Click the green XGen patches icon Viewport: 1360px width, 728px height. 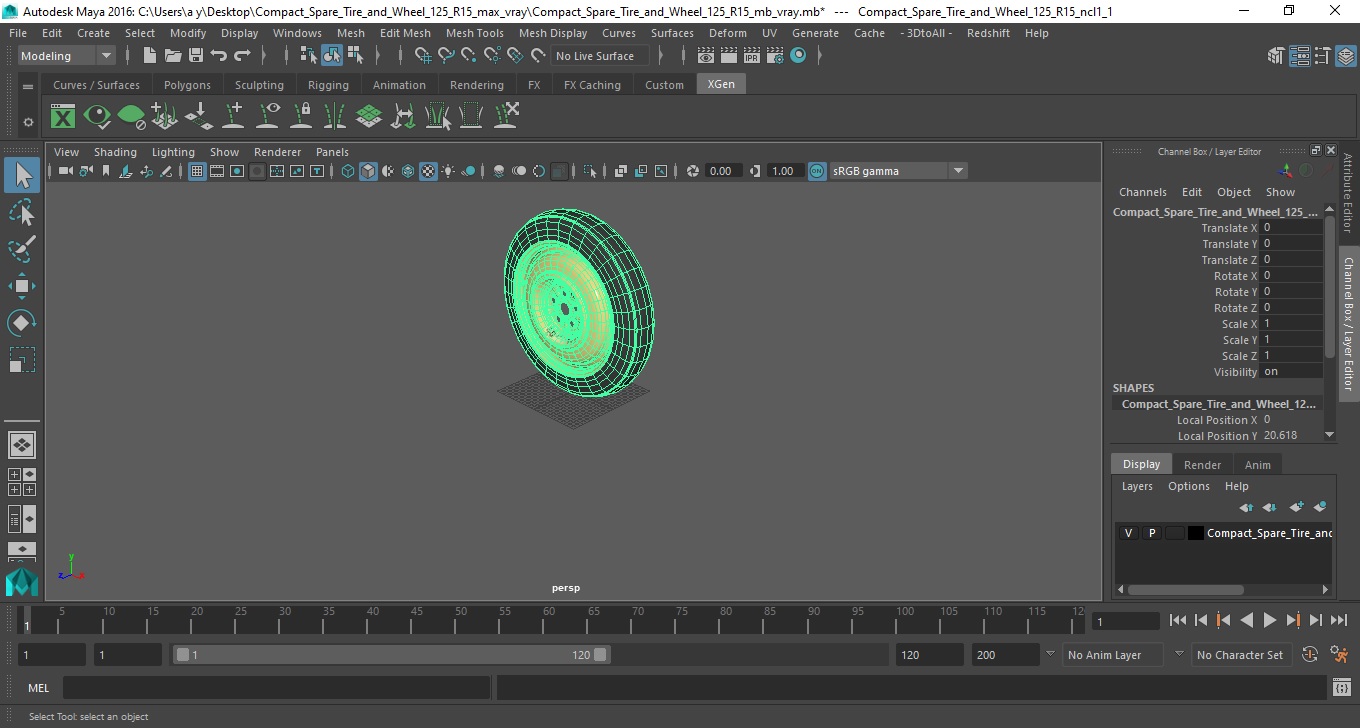(x=368, y=117)
